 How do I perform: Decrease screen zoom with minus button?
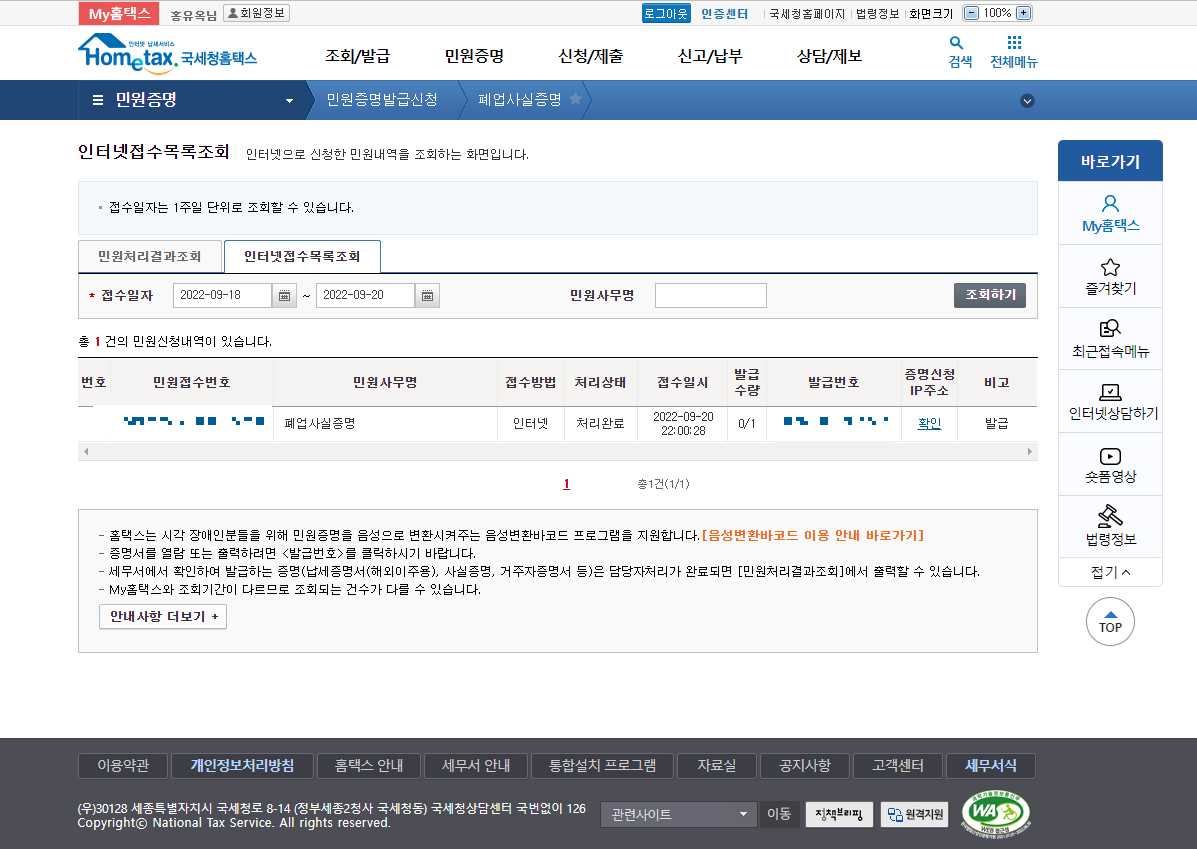[971, 13]
